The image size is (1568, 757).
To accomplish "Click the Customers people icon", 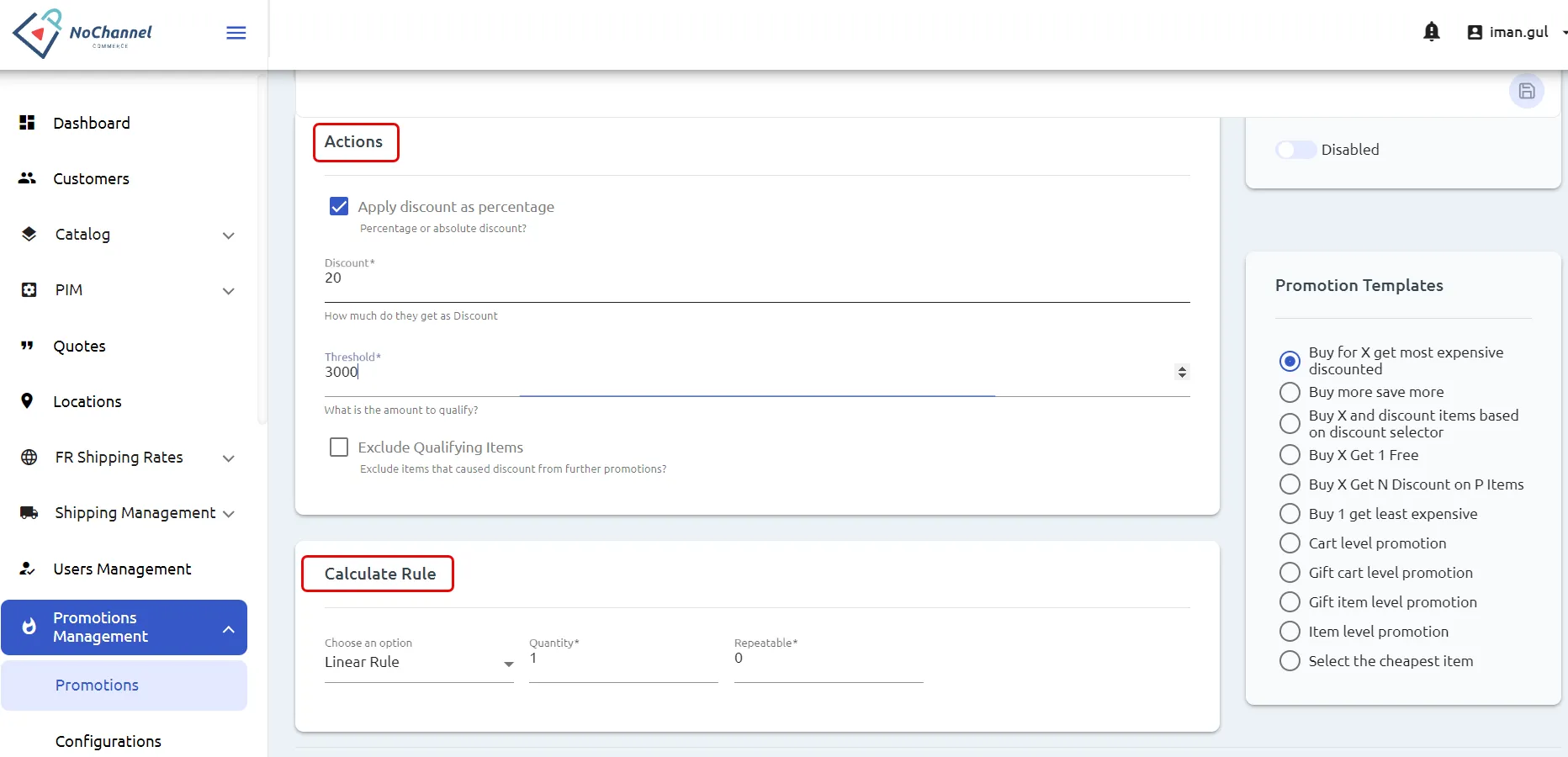I will (27, 178).
